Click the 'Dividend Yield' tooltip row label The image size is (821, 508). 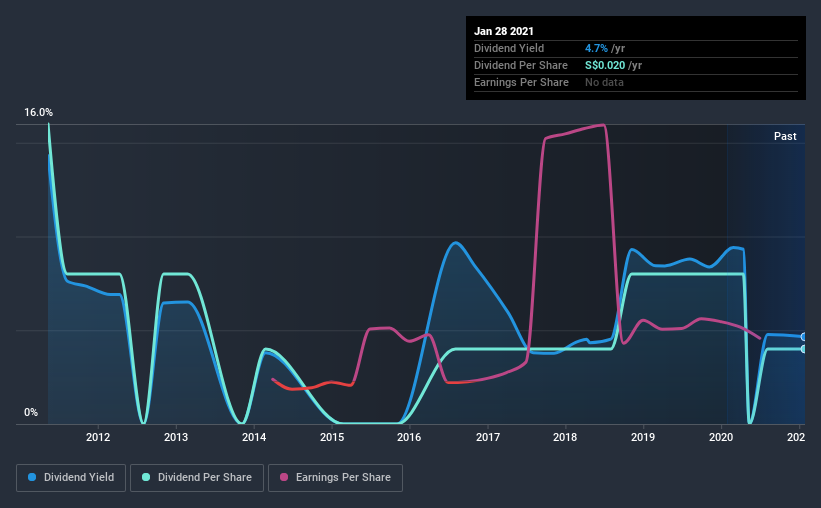click(x=509, y=48)
